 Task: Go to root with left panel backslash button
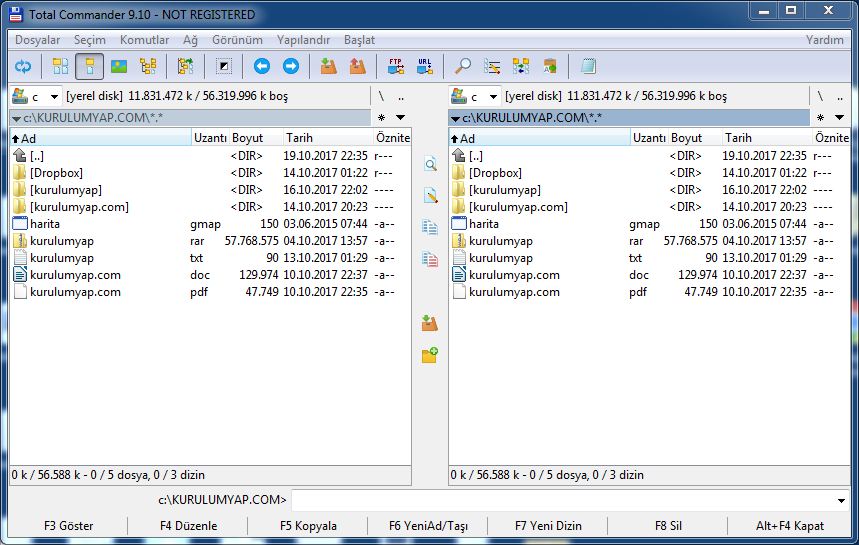click(381, 96)
